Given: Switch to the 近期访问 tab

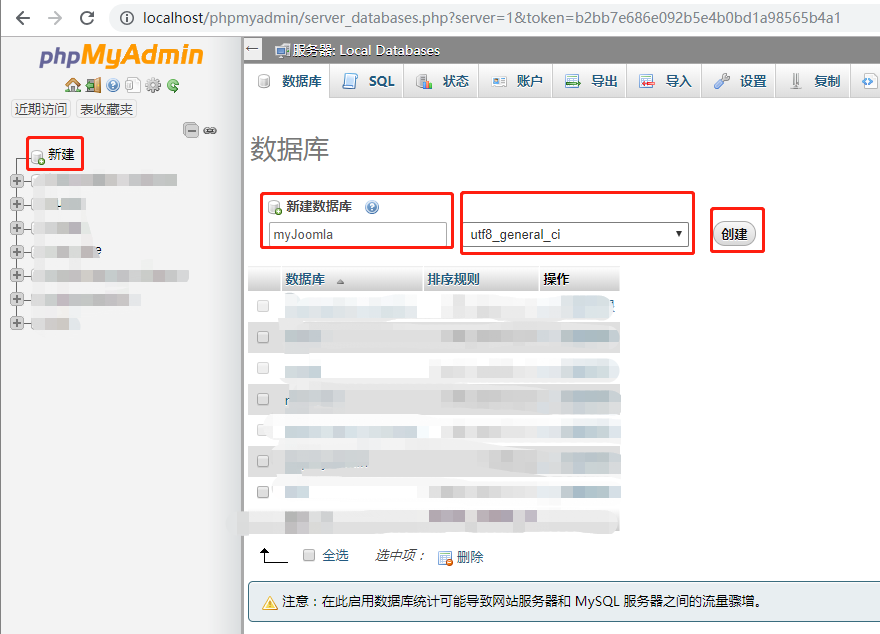Looking at the screenshot, I should point(41,109).
